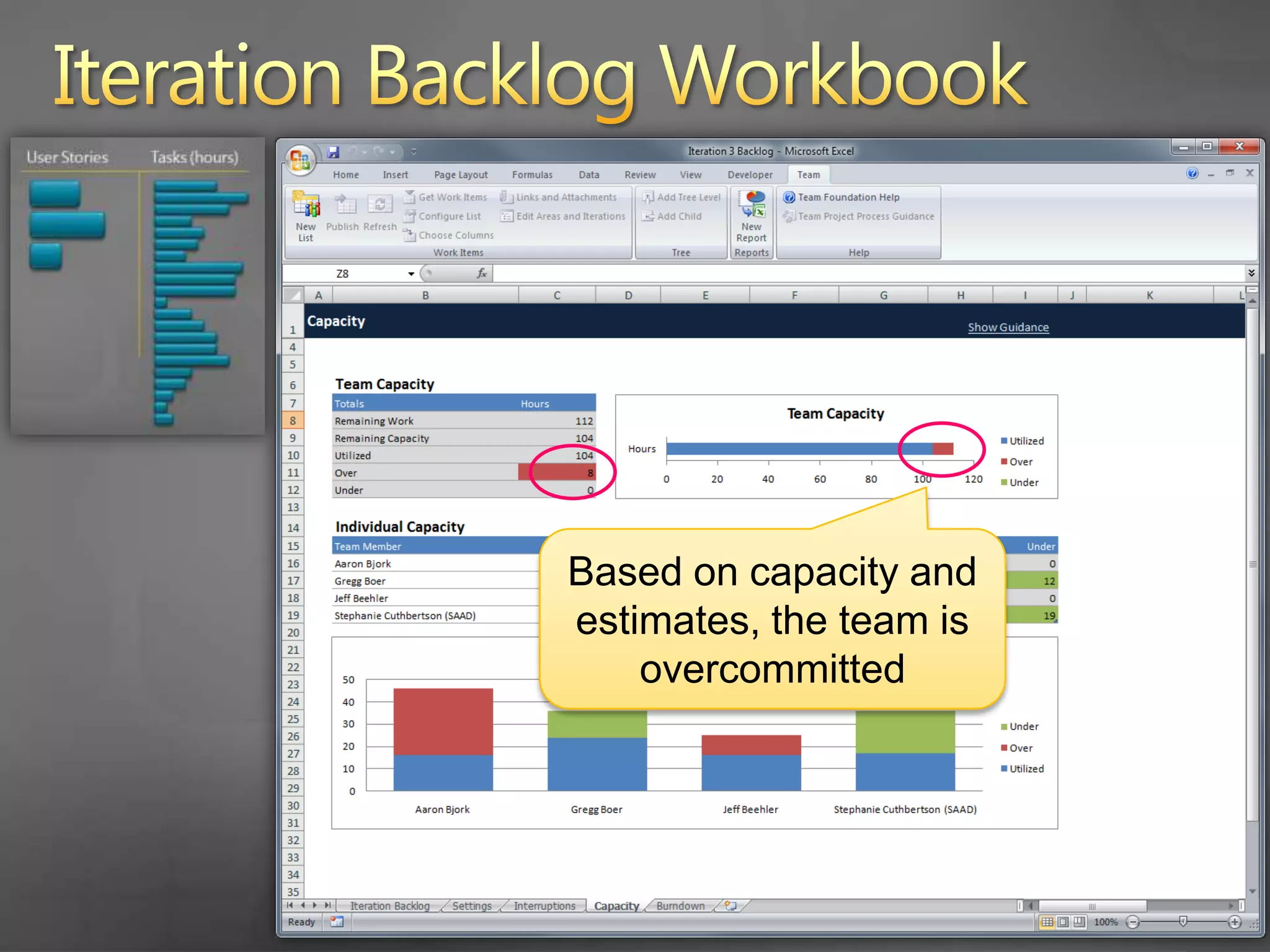This screenshot has width=1270, height=952.
Task: Click Get Work Items
Action: point(445,197)
